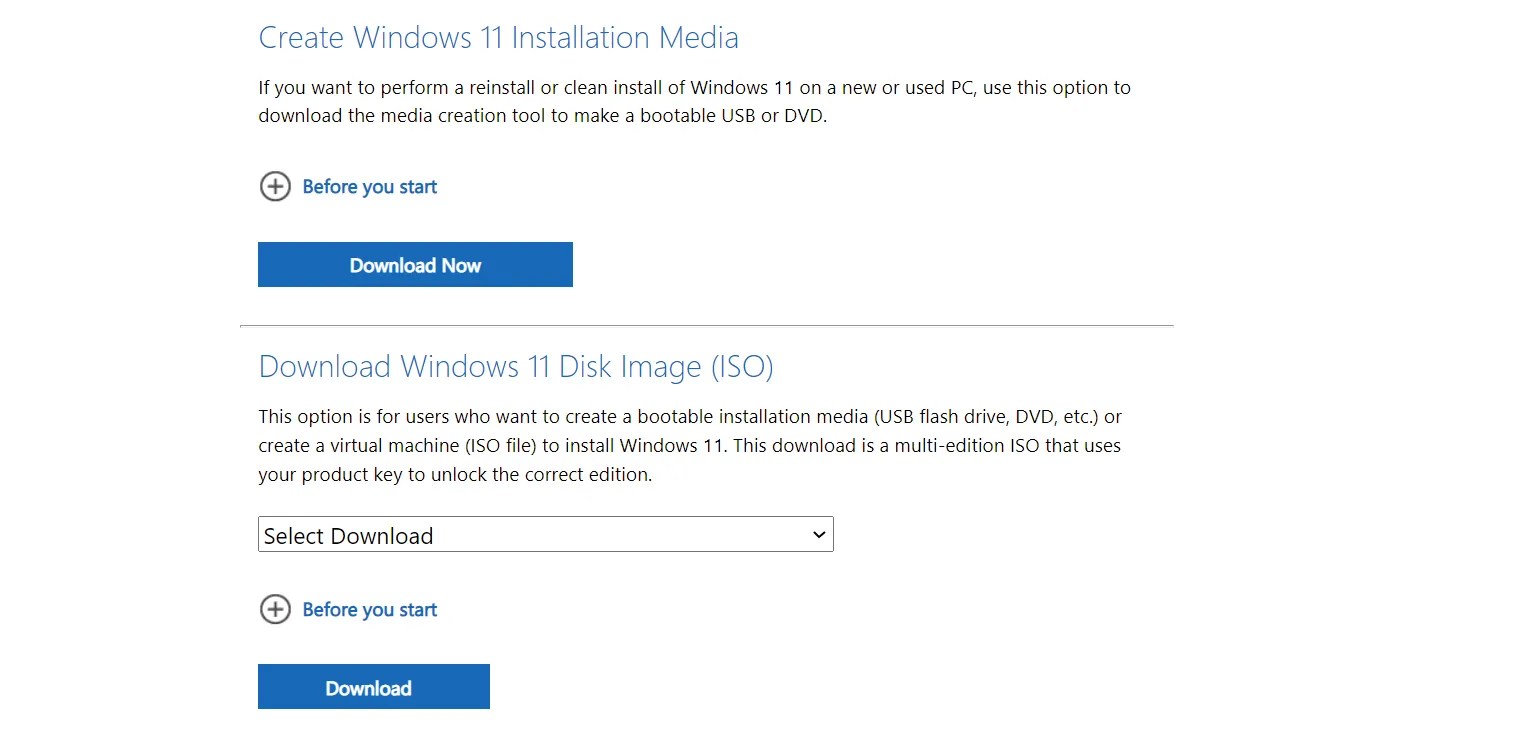Viewport: 1529px width, 740px height.
Task: Click Download under the ISO section
Action: pyautogui.click(x=373, y=686)
